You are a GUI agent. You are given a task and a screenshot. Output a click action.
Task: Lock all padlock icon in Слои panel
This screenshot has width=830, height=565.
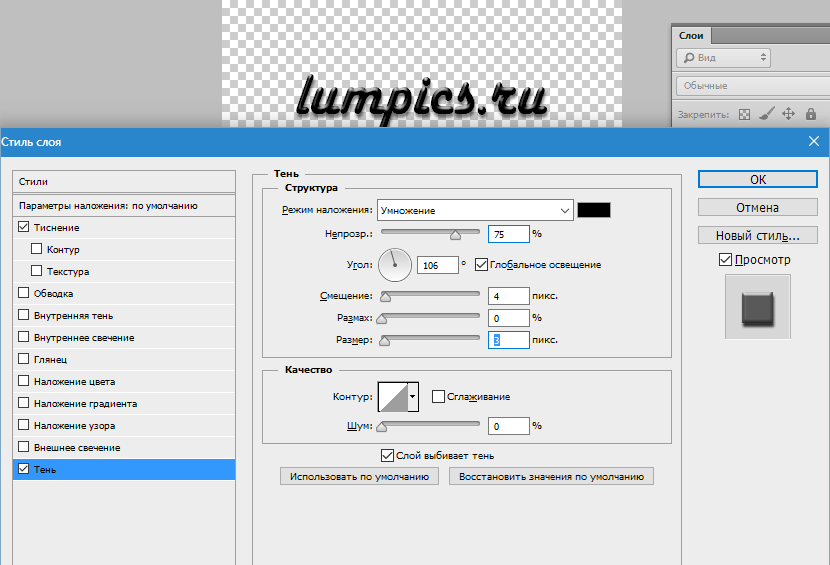click(810, 114)
